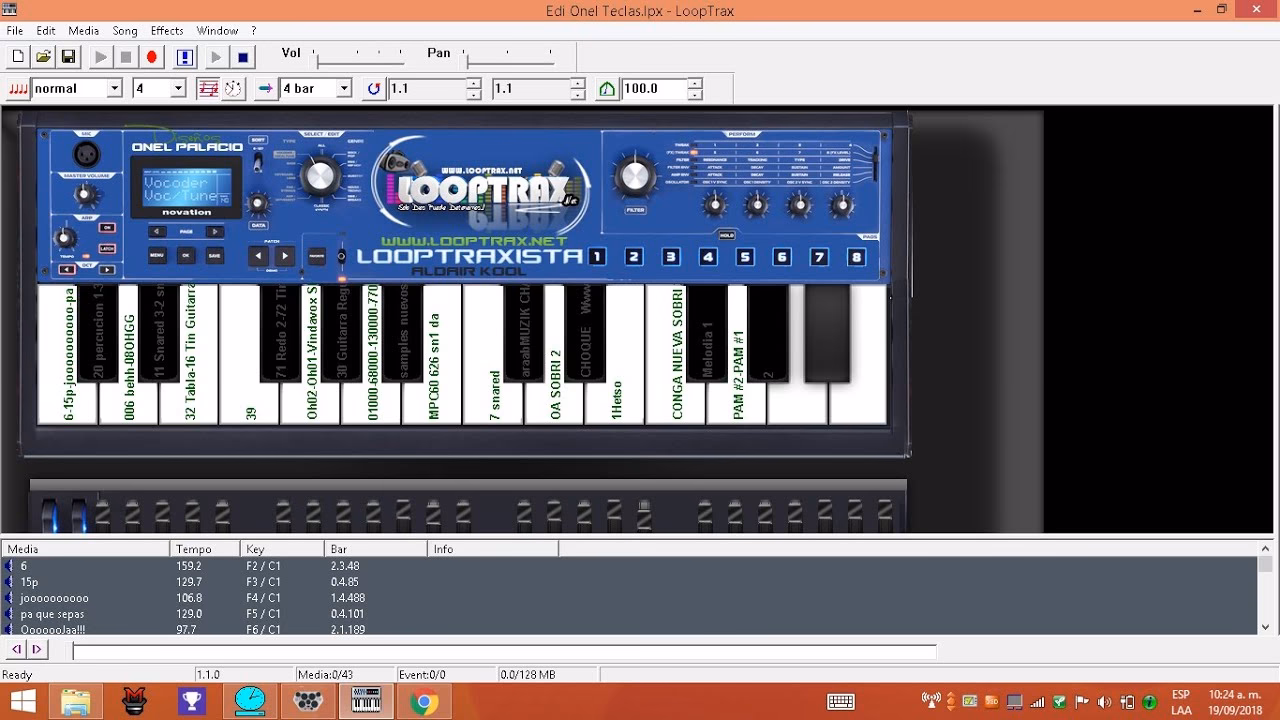Click the first 1.1 loop position field
The height and width of the screenshot is (720, 1280).
point(427,89)
